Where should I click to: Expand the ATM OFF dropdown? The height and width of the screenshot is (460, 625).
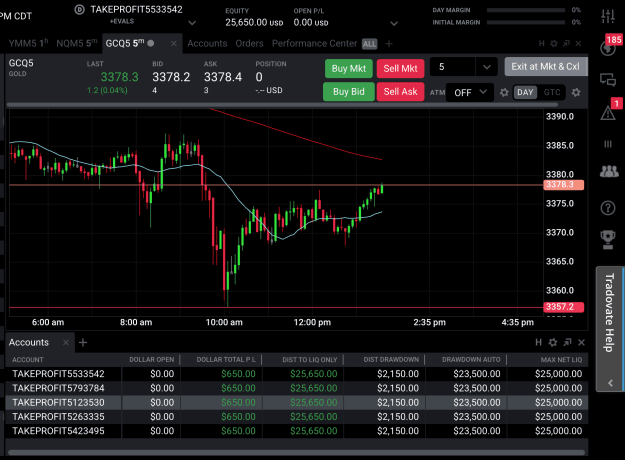click(x=470, y=92)
